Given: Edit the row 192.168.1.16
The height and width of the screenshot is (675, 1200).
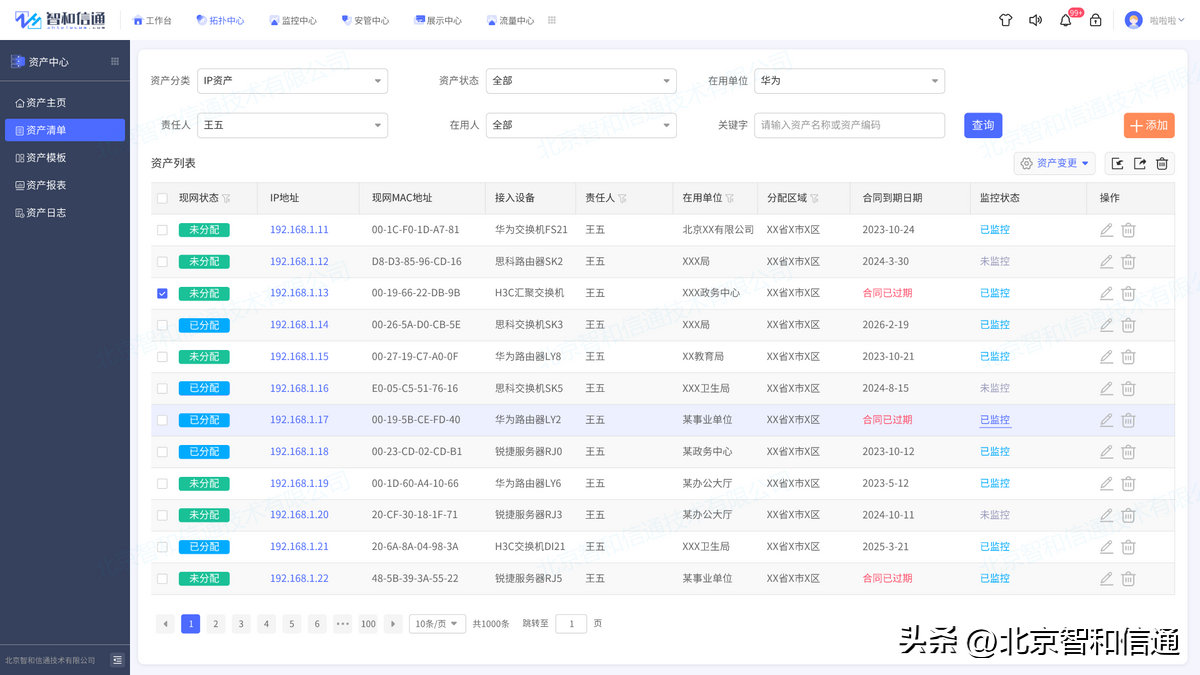Looking at the screenshot, I should [x=1106, y=388].
